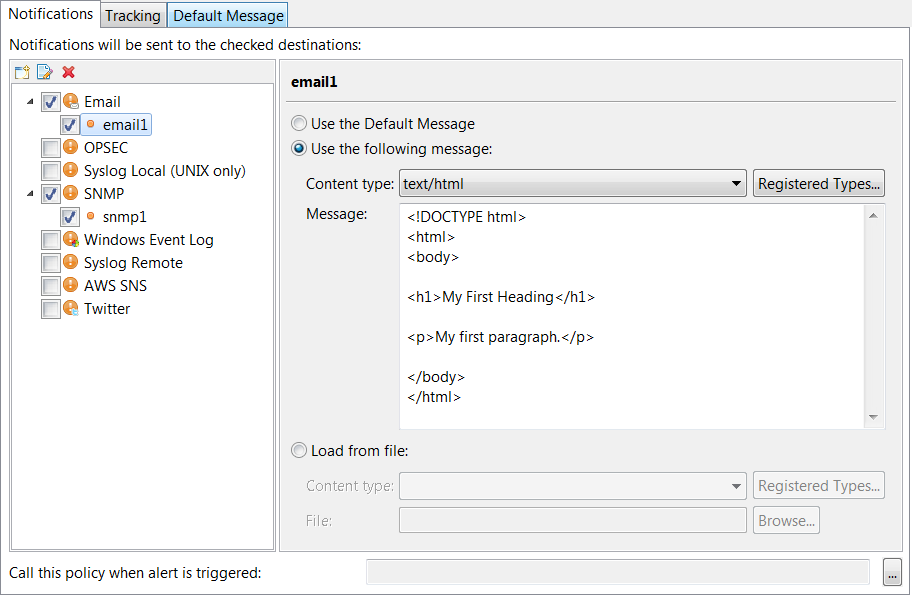Click the Windows Event Log icon

[x=71, y=239]
